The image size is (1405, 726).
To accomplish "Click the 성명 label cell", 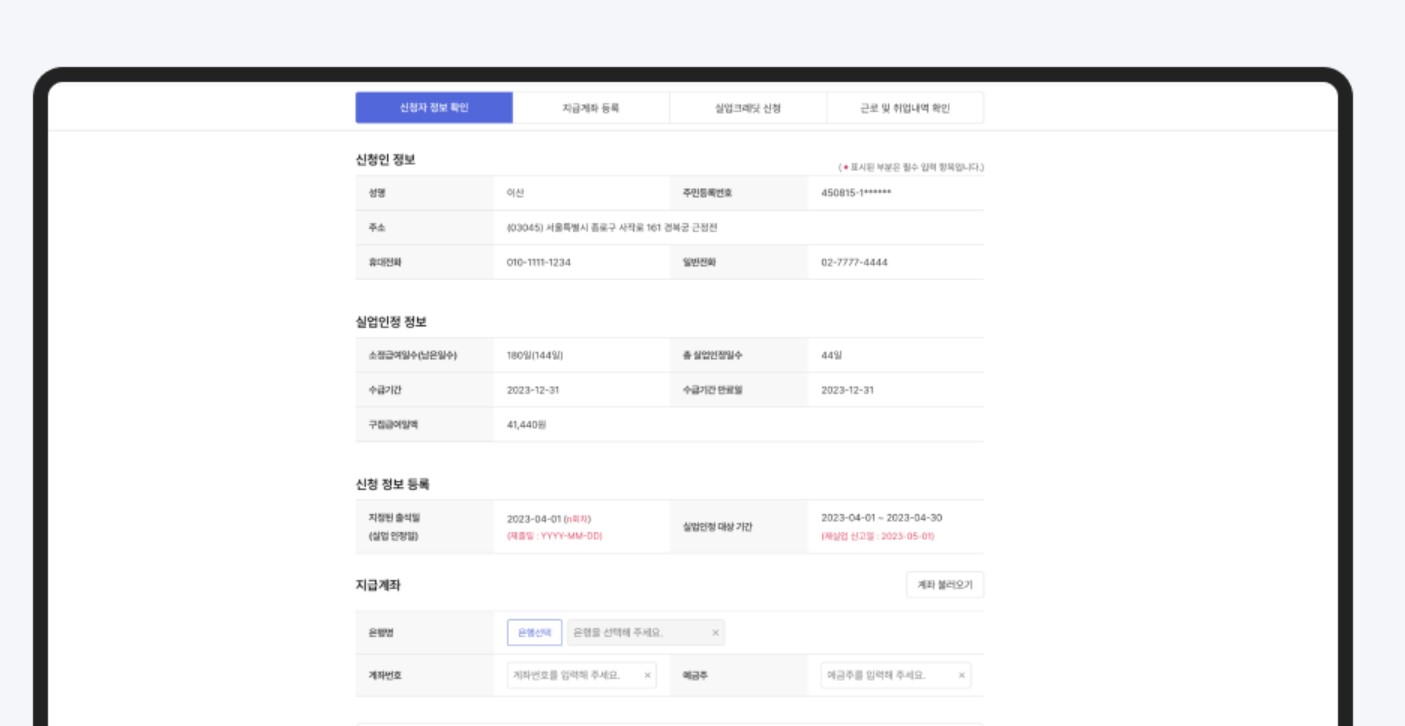I will pos(424,192).
